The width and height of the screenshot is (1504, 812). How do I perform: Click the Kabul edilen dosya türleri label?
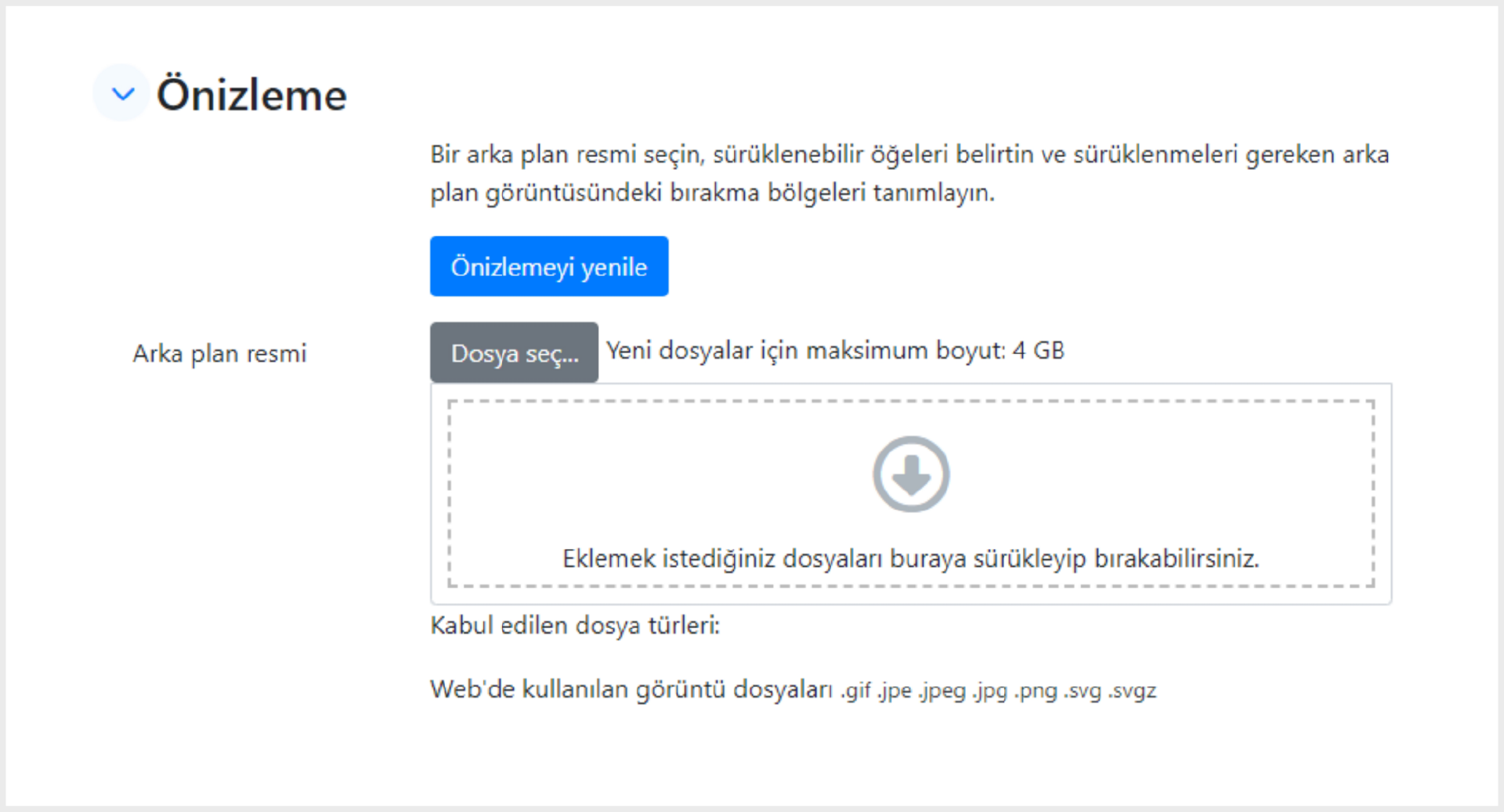[575, 626]
